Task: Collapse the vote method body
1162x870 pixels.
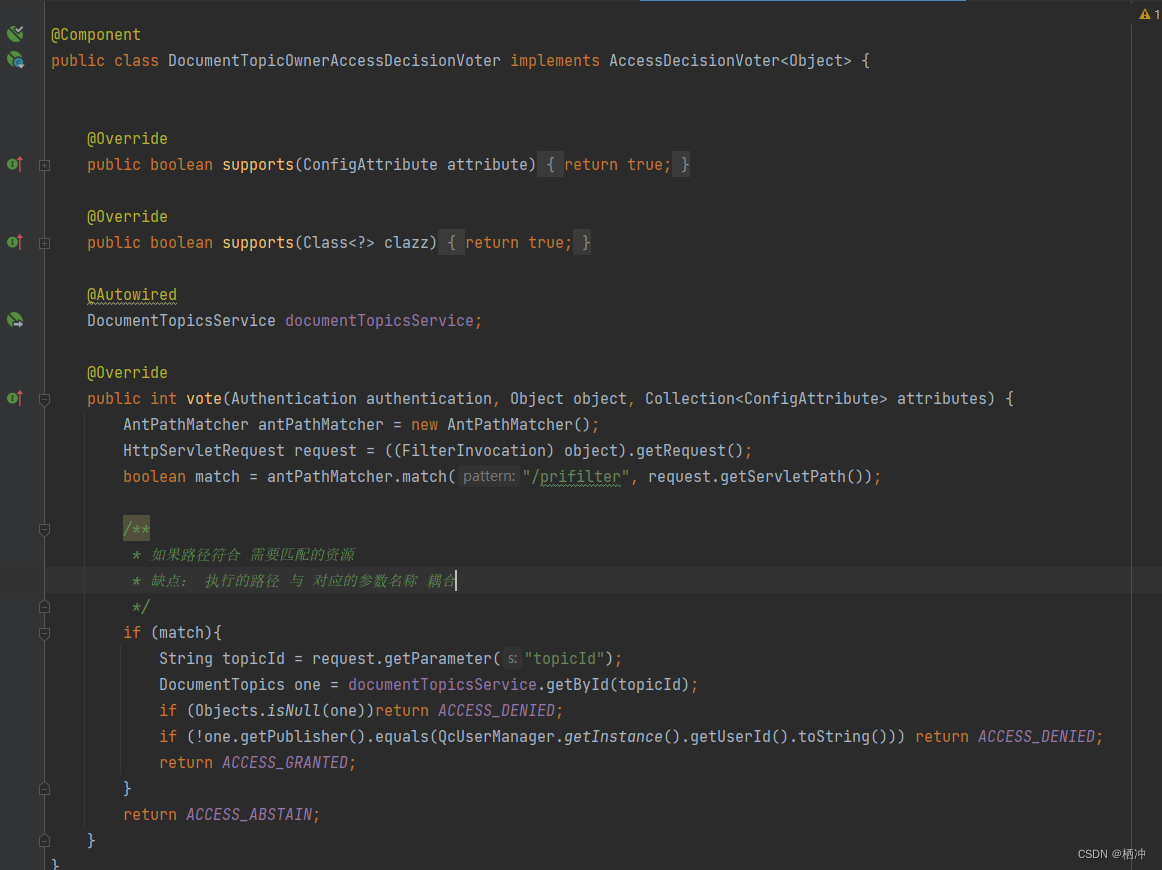Action: coord(44,399)
